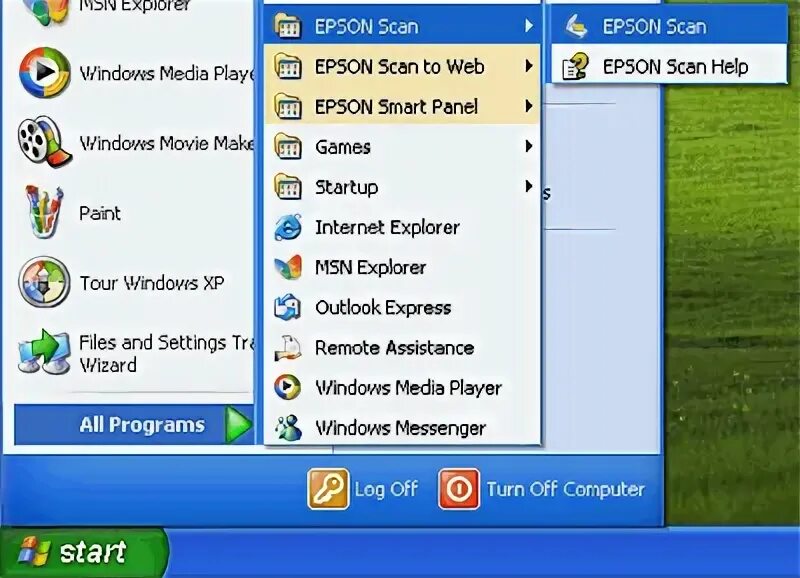Click Windows Messenger text entry
The height and width of the screenshot is (578, 800).
click(x=401, y=428)
